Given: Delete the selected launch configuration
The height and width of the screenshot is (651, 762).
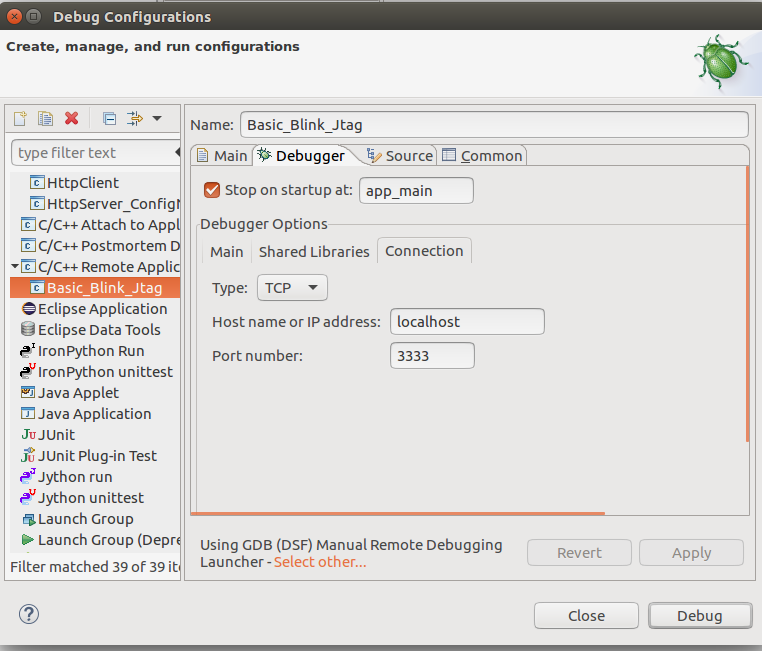Looking at the screenshot, I should point(71,119).
